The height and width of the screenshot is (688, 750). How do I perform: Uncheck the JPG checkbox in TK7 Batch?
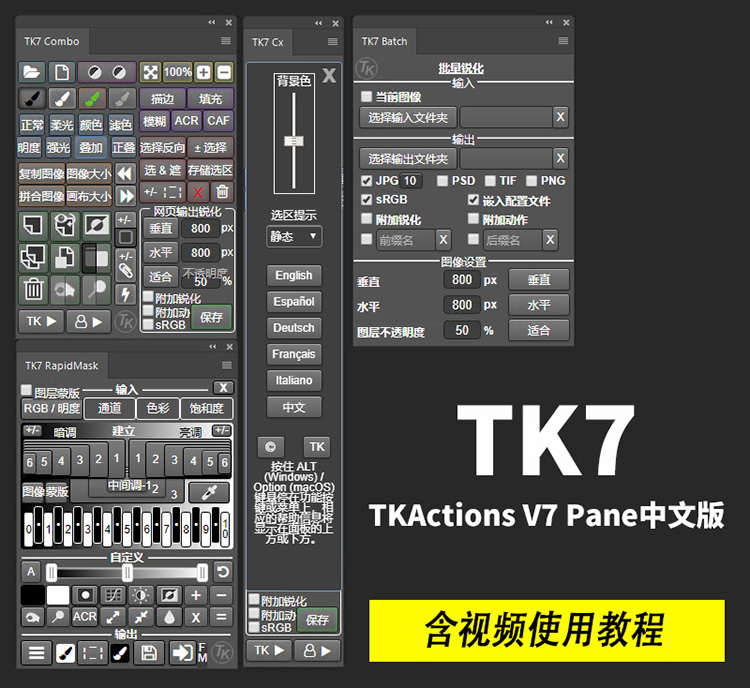pos(366,181)
